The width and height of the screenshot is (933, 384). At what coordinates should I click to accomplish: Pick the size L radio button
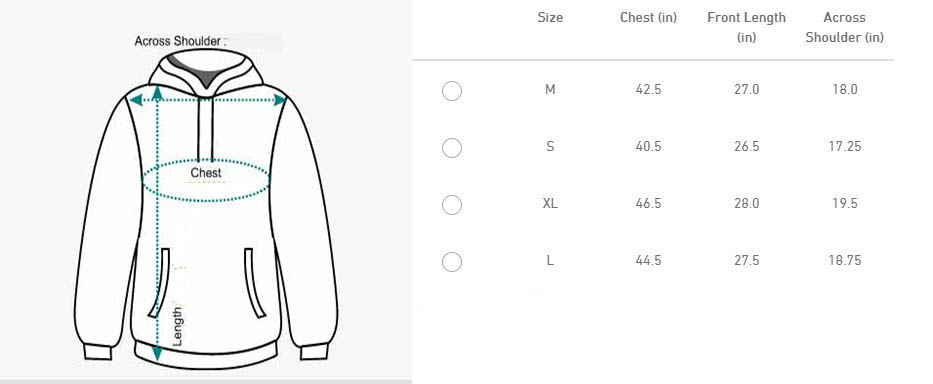(x=452, y=262)
